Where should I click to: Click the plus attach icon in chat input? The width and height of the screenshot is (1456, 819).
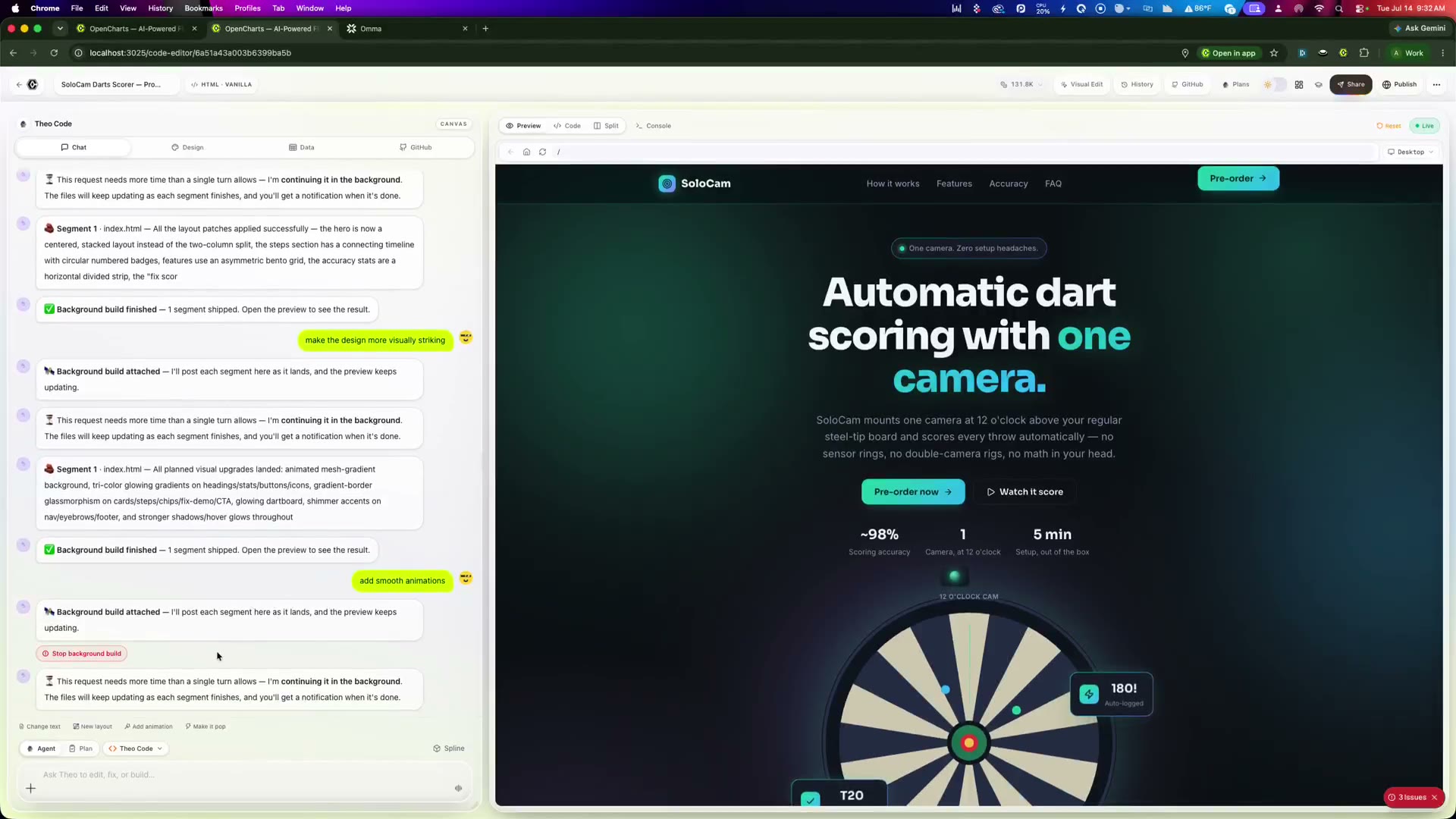click(30, 789)
